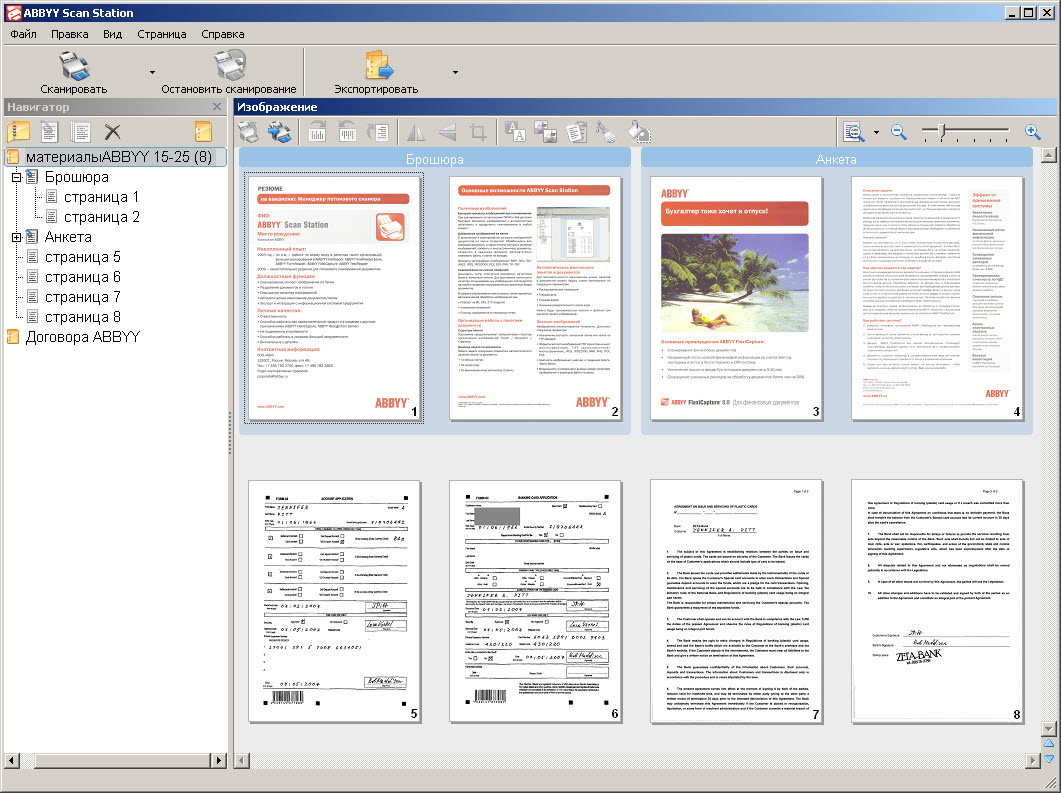
Task: Select Брошюра document in tree
Action: [76, 177]
